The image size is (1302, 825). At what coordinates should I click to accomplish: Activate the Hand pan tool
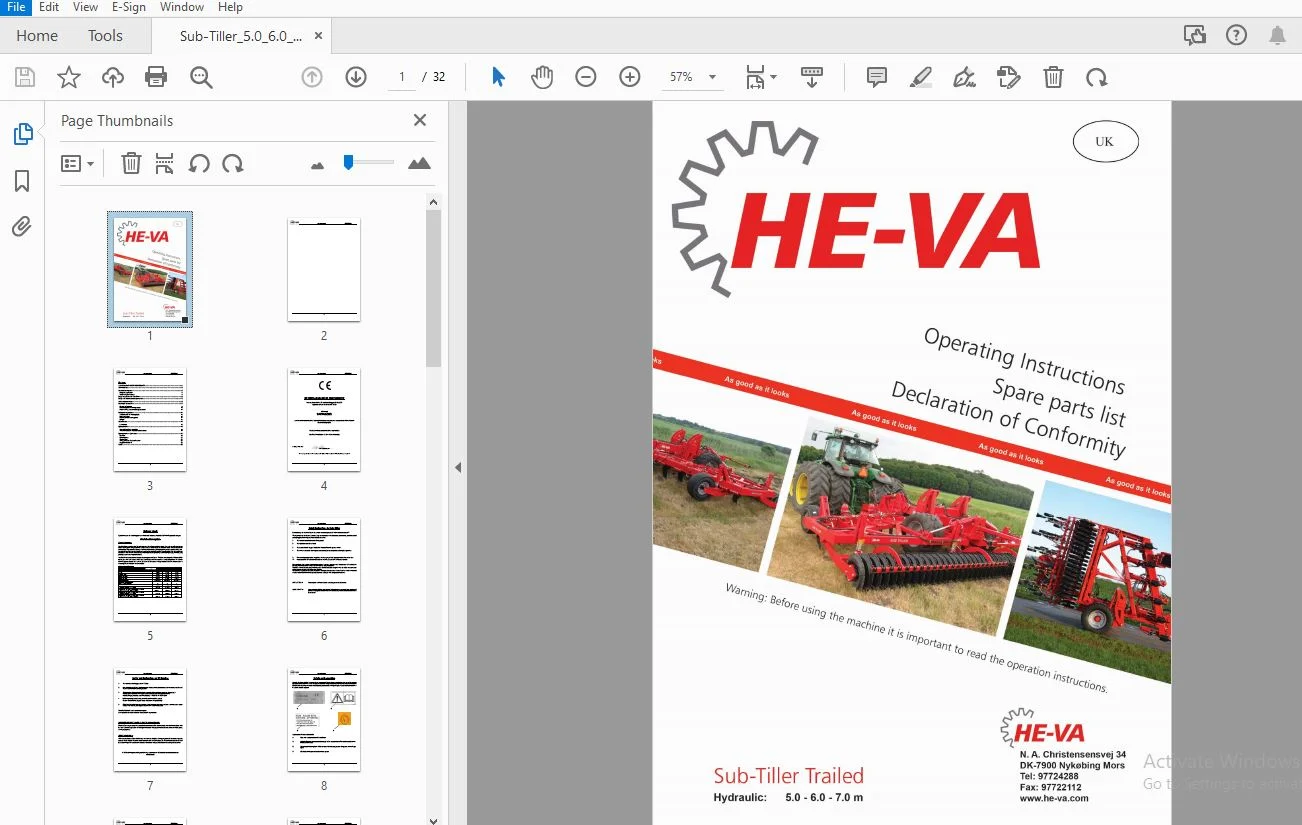542,77
